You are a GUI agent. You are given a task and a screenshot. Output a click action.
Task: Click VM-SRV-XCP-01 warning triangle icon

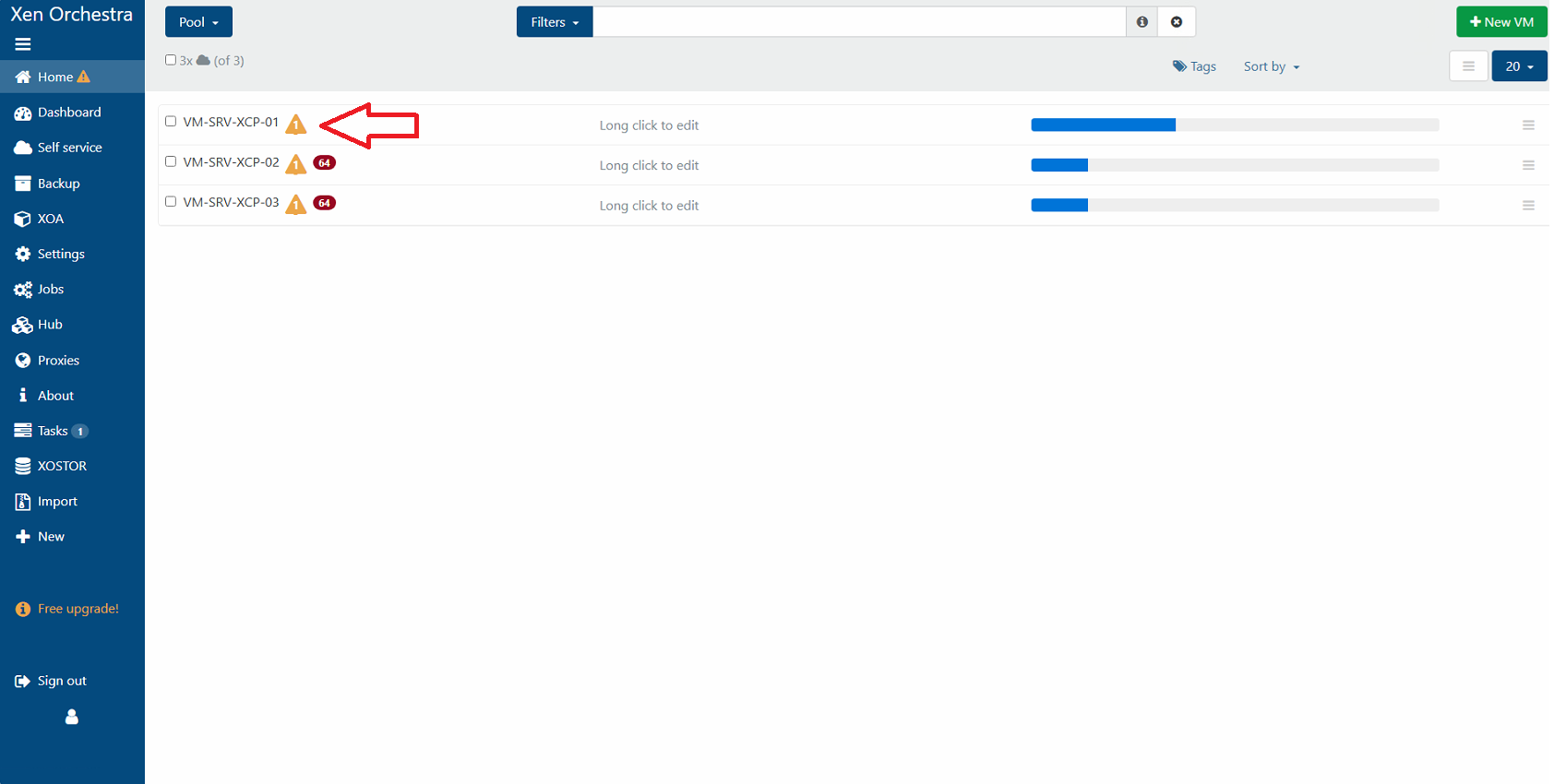coord(295,125)
